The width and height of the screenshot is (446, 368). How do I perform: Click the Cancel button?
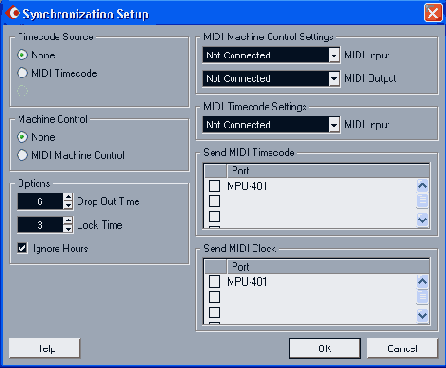(x=402, y=349)
